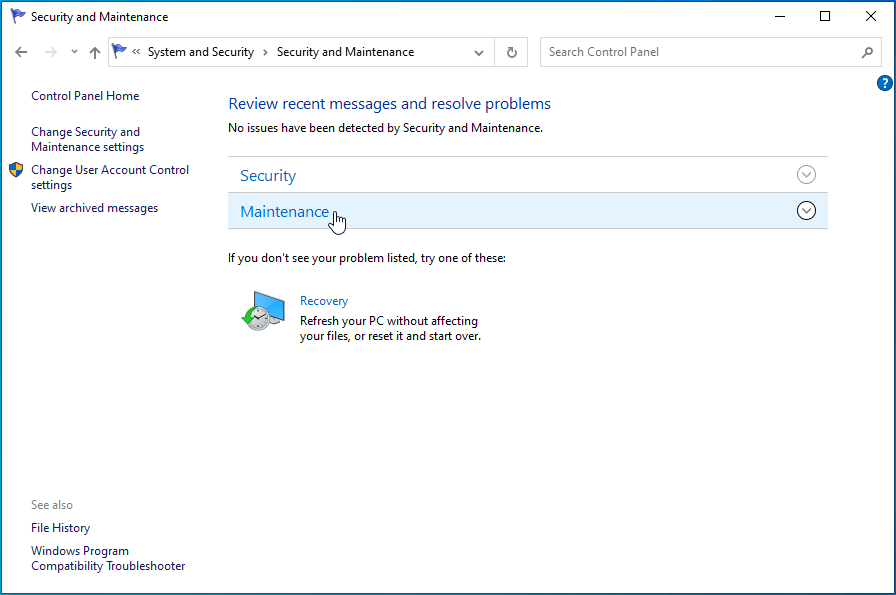This screenshot has width=896, height=595.
Task: Open the address bar history dropdown
Action: (x=480, y=52)
